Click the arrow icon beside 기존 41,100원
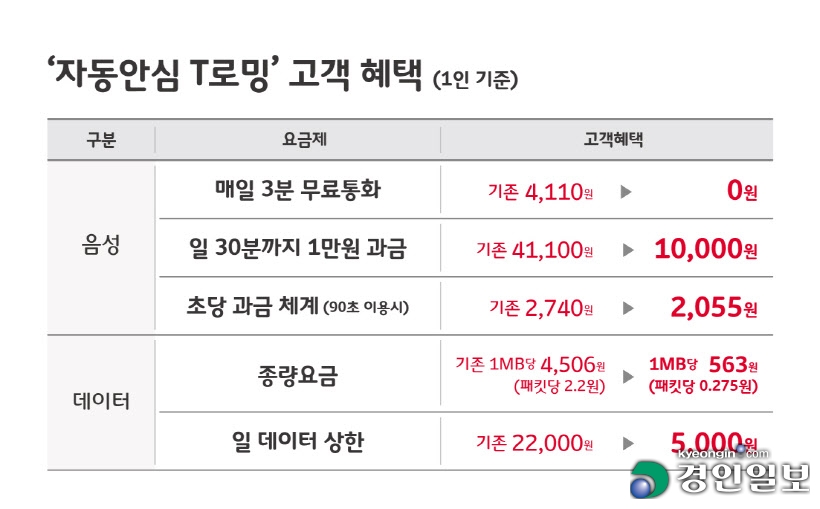This screenshot has height=509, width=820. [628, 250]
